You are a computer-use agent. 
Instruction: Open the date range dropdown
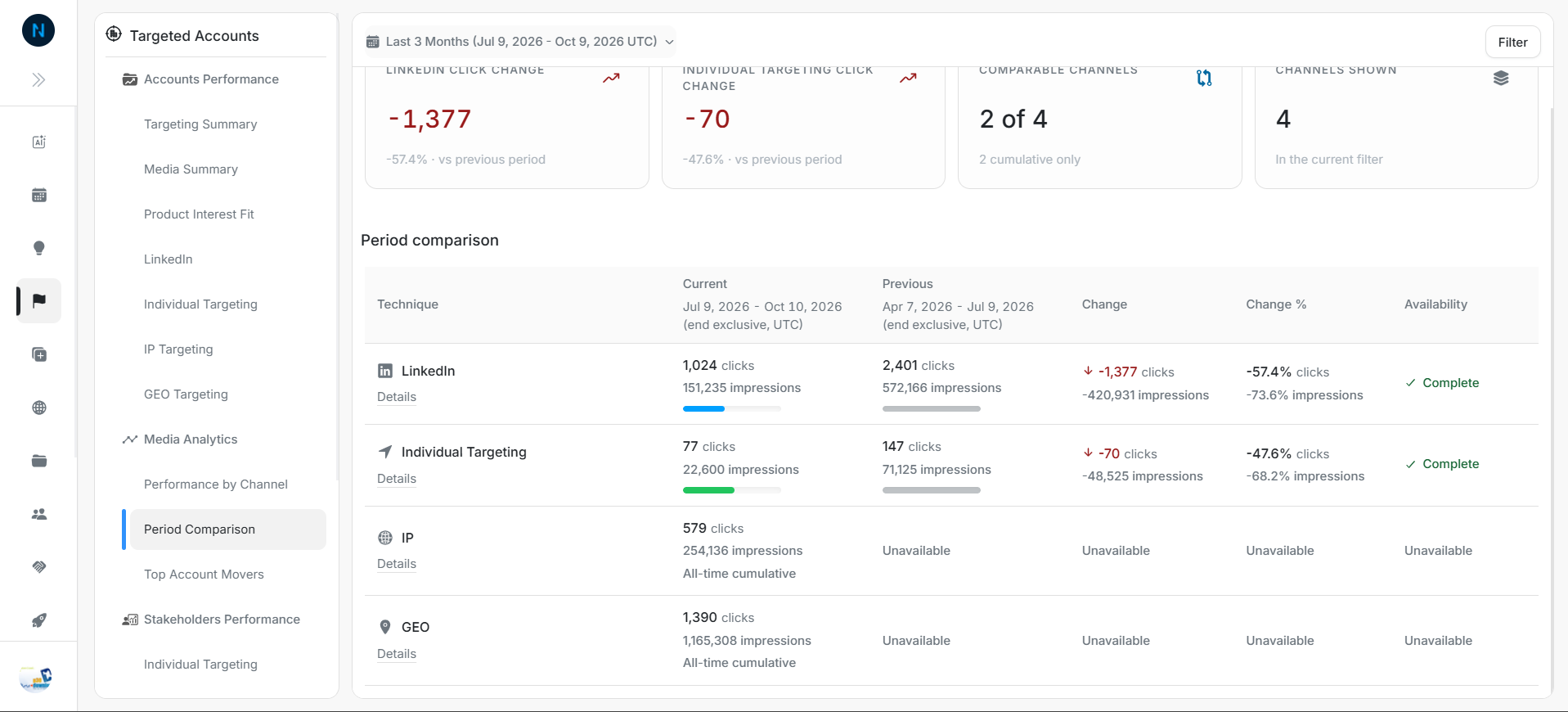(520, 42)
